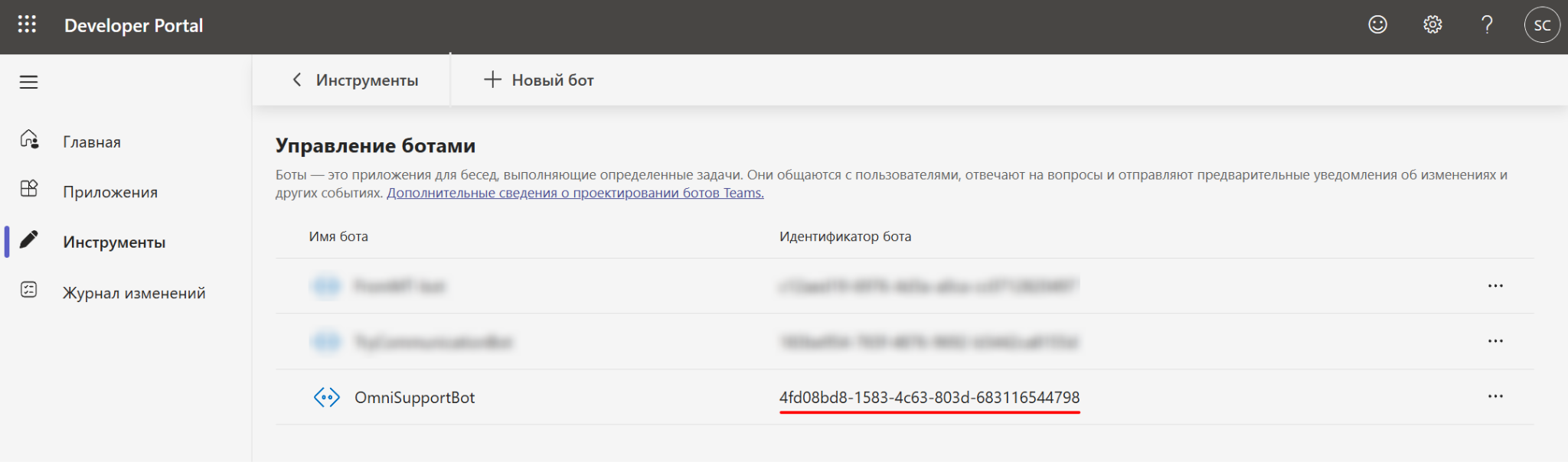Click the first blurred bot identifier
Viewport: 1568px width, 462px height.
929,286
